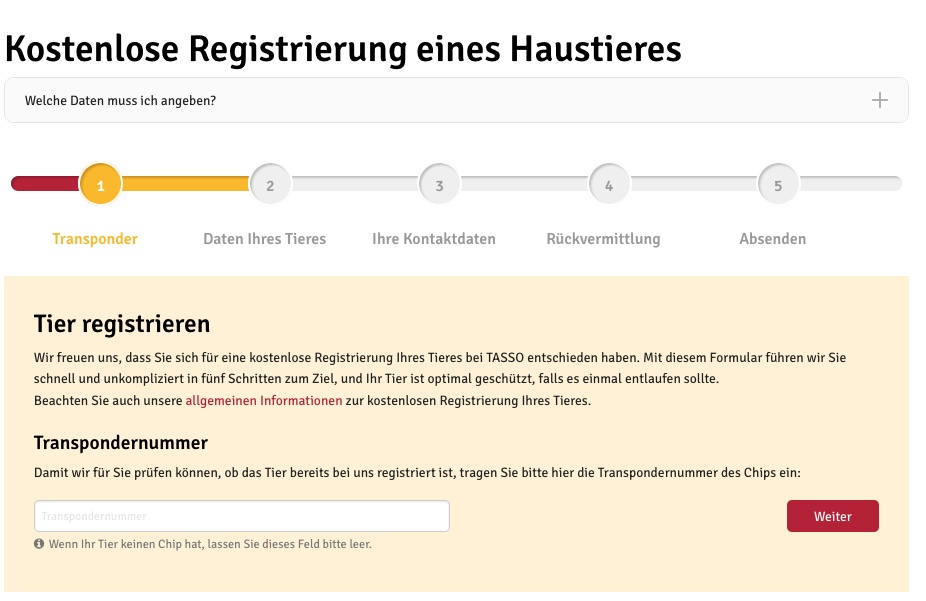Expand 'Welche Daten muss ich angeben?' section

coord(456,100)
